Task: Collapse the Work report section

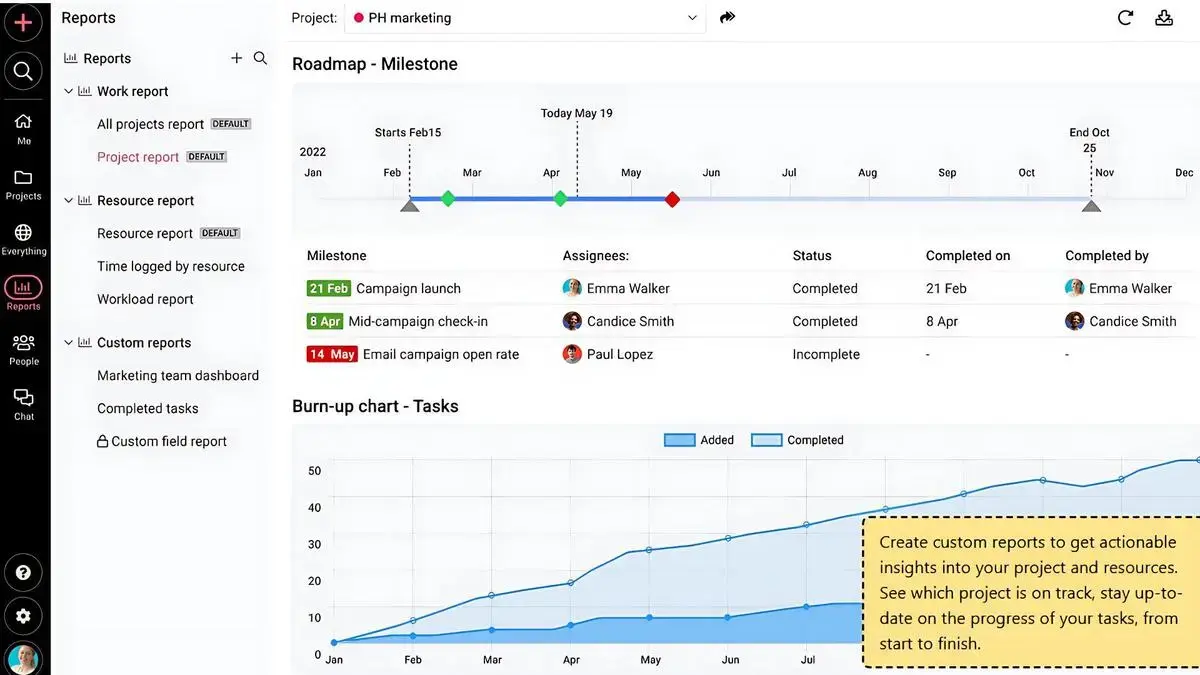Action: pyautogui.click(x=69, y=91)
